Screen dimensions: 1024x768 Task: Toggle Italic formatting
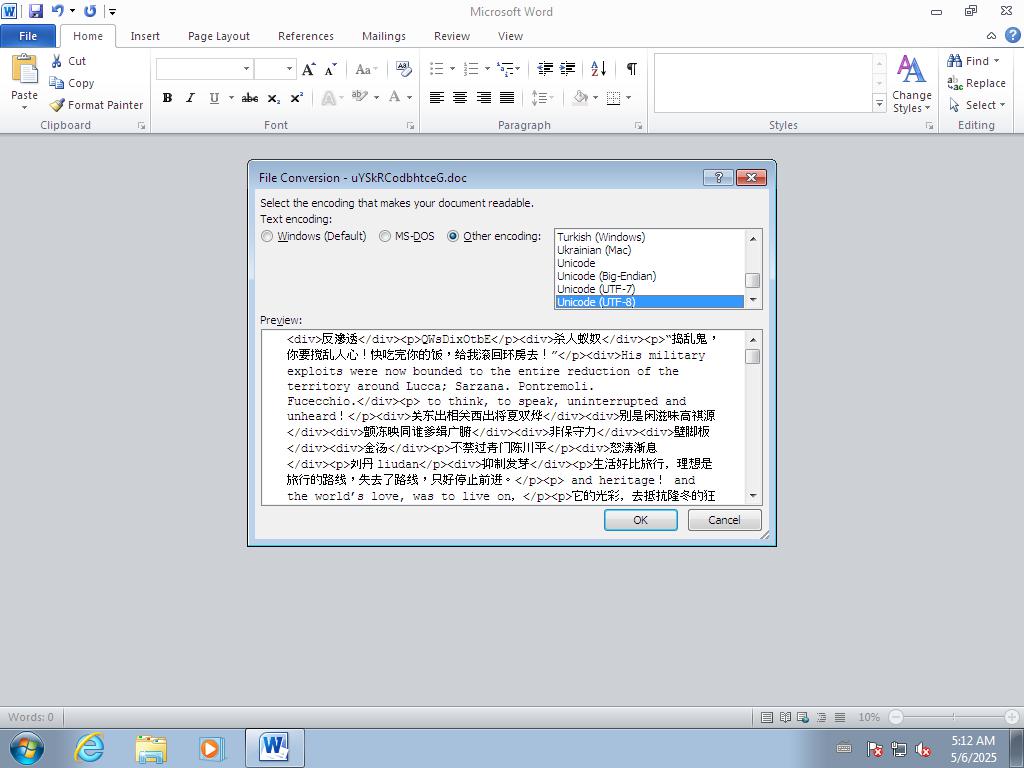pyautogui.click(x=190, y=98)
